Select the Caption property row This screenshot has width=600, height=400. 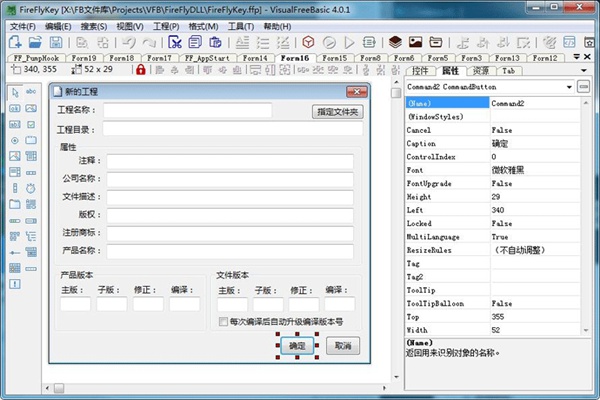[493, 144]
